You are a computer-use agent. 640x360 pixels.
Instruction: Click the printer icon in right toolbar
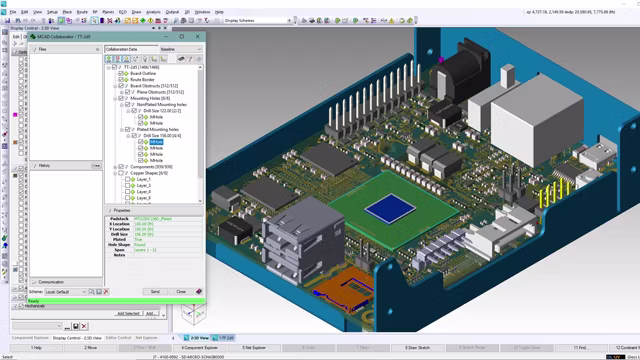click(x=312, y=20)
